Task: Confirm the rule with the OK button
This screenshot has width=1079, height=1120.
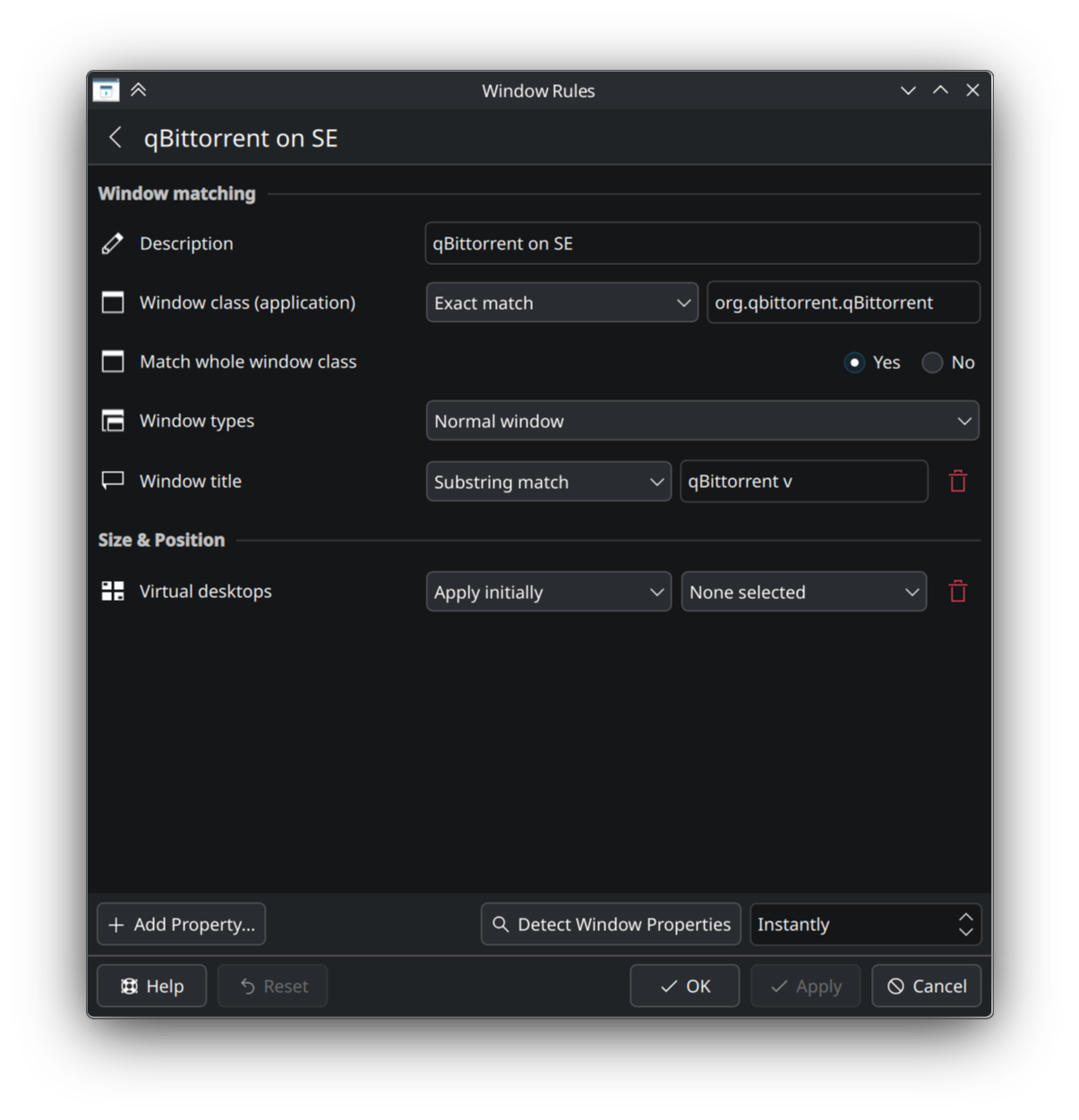Action: [684, 986]
